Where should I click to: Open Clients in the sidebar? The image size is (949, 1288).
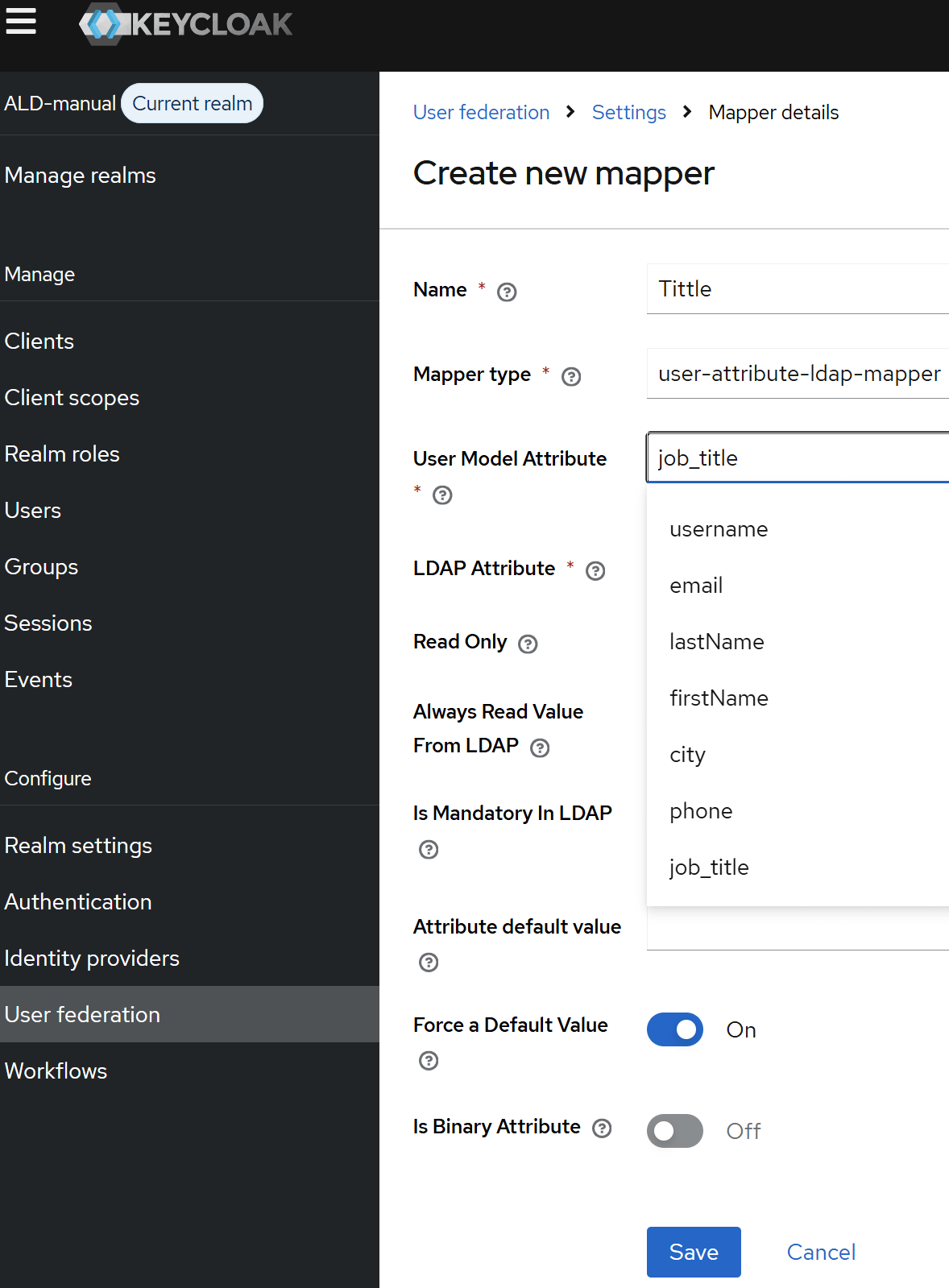(189, 342)
